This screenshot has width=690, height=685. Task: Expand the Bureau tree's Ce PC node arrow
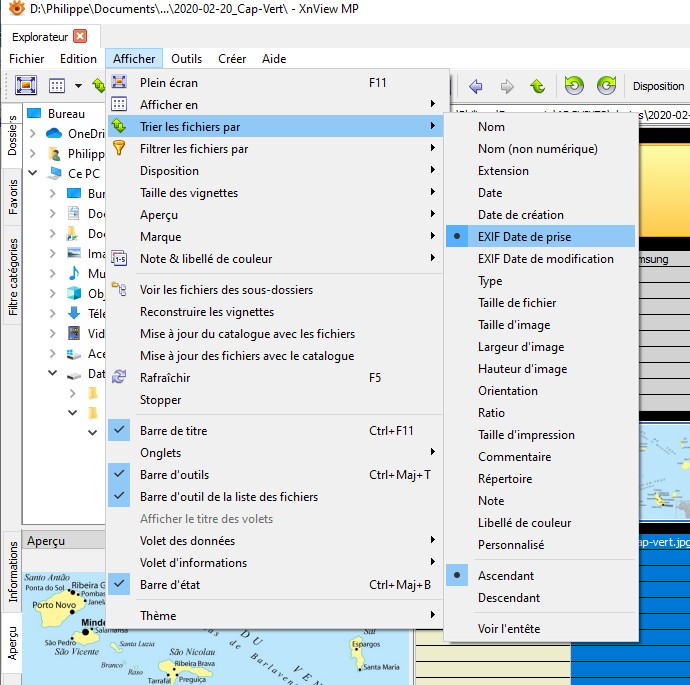point(33,174)
